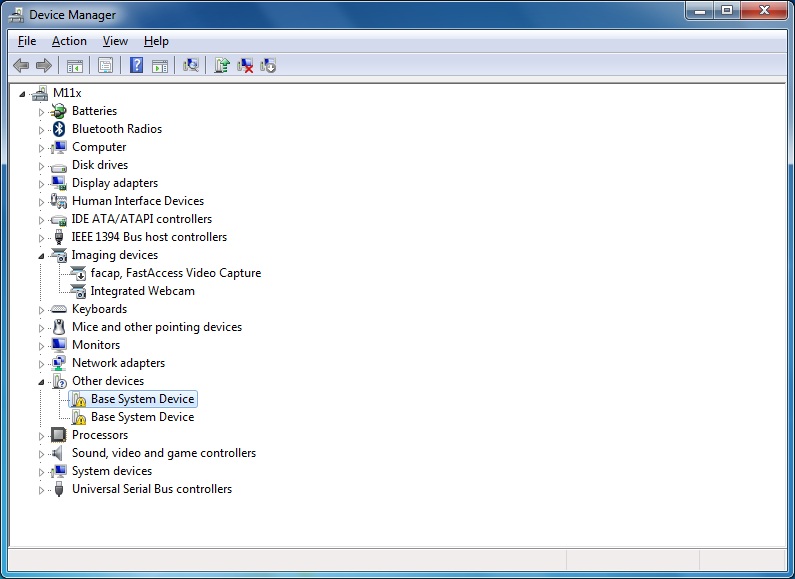Image resolution: width=795 pixels, height=579 pixels.
Task: Expand the Batteries node arrow
Action: (x=41, y=112)
